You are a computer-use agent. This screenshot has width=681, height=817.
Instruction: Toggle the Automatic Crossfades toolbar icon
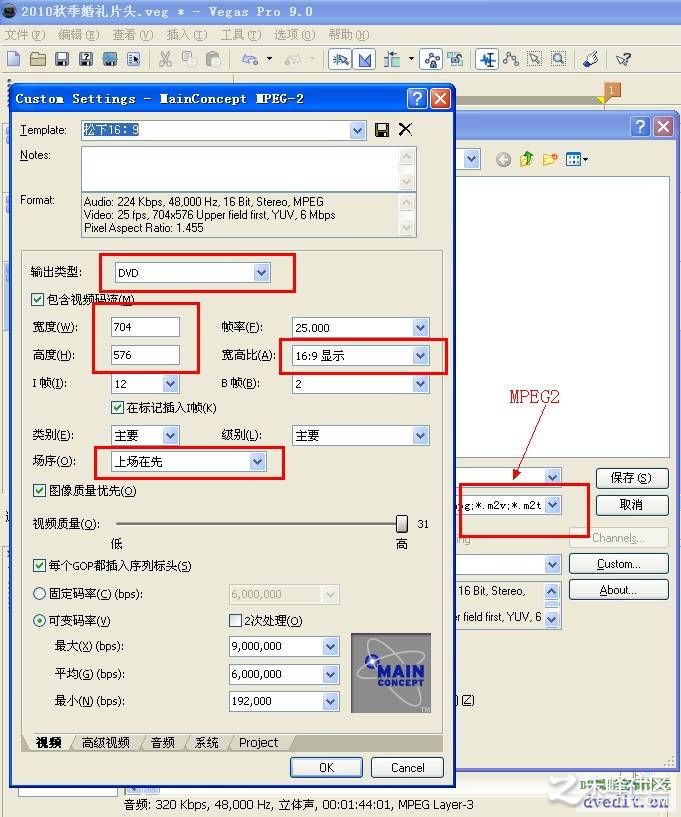365,59
